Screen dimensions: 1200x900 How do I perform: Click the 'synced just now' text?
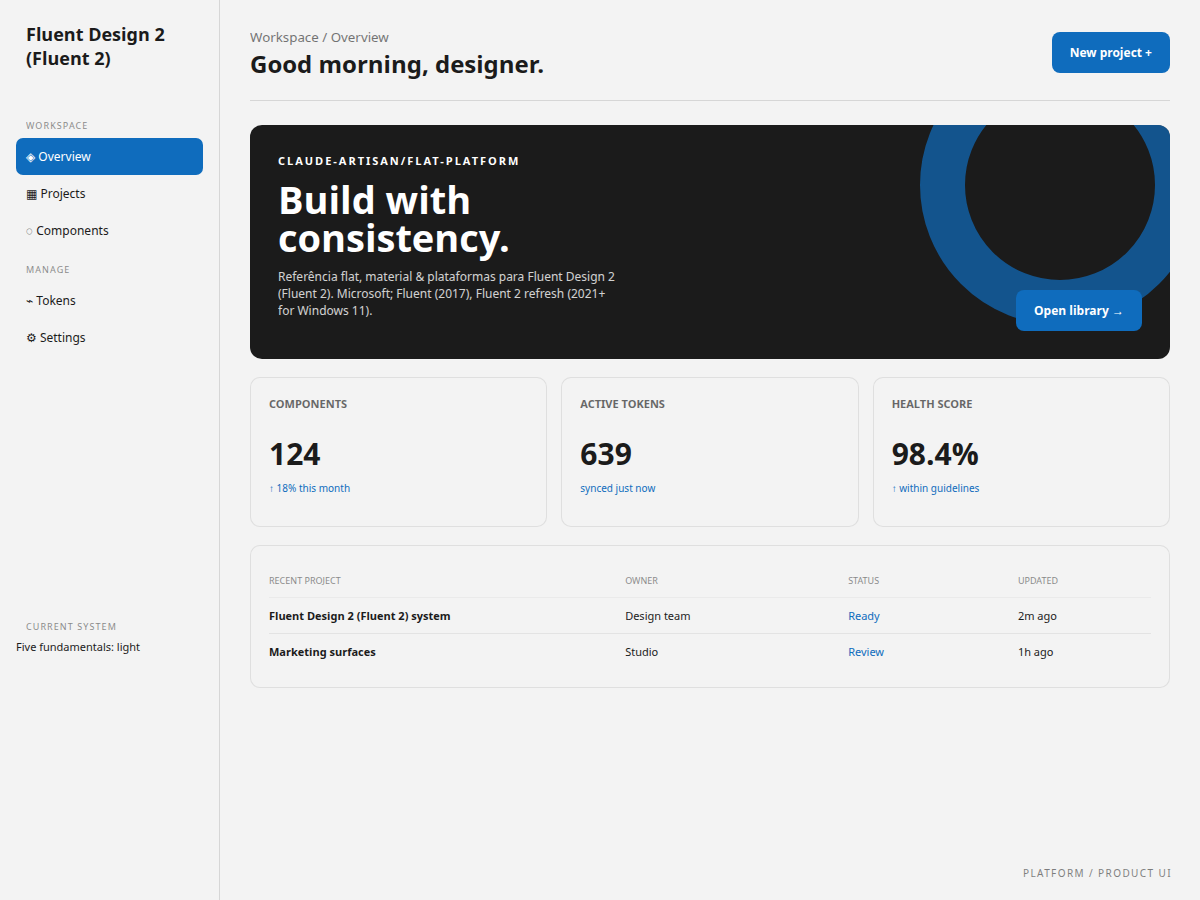point(618,488)
